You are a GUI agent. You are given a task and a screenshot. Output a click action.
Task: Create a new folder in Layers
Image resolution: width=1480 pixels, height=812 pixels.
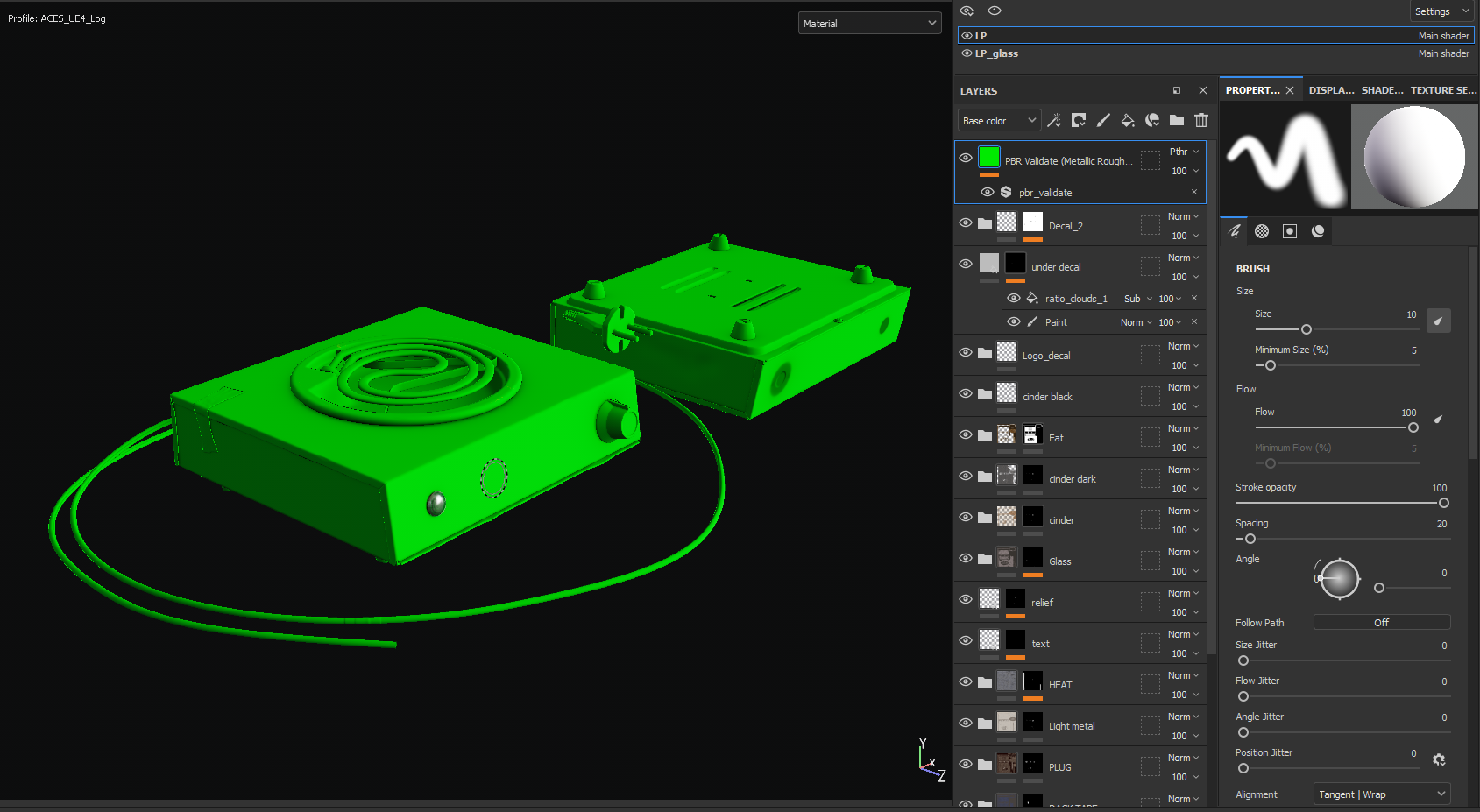1177,120
